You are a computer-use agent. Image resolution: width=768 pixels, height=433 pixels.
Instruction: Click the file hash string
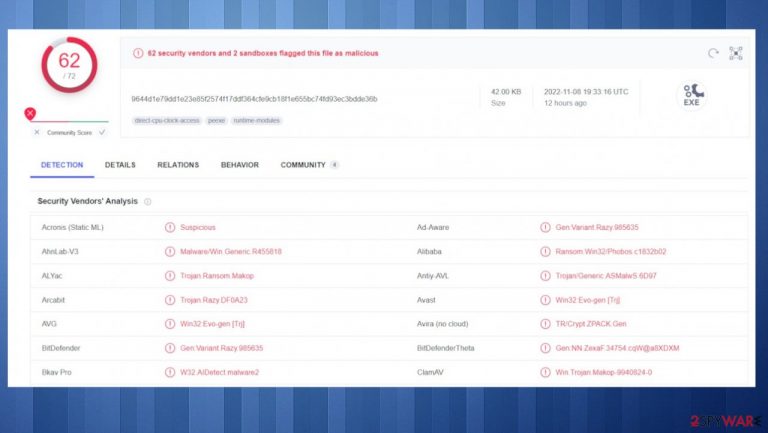254,99
